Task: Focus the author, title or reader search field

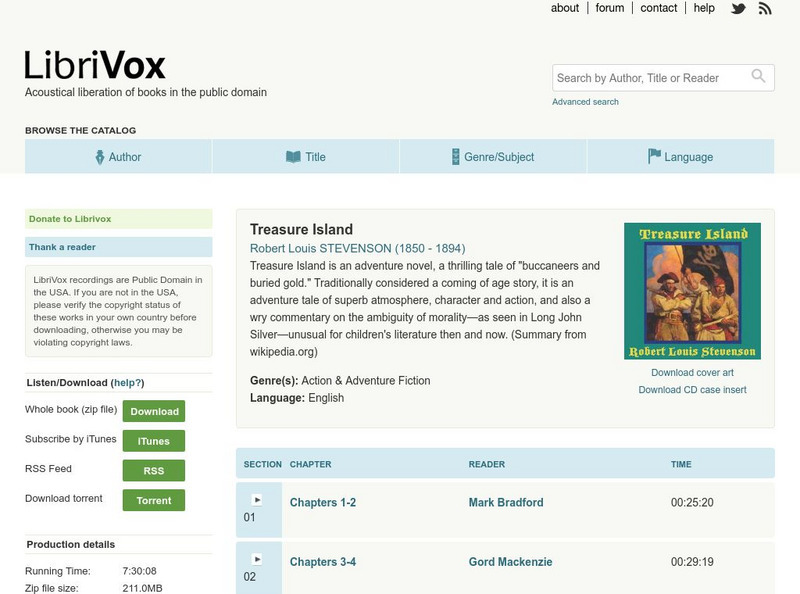Action: click(x=650, y=77)
